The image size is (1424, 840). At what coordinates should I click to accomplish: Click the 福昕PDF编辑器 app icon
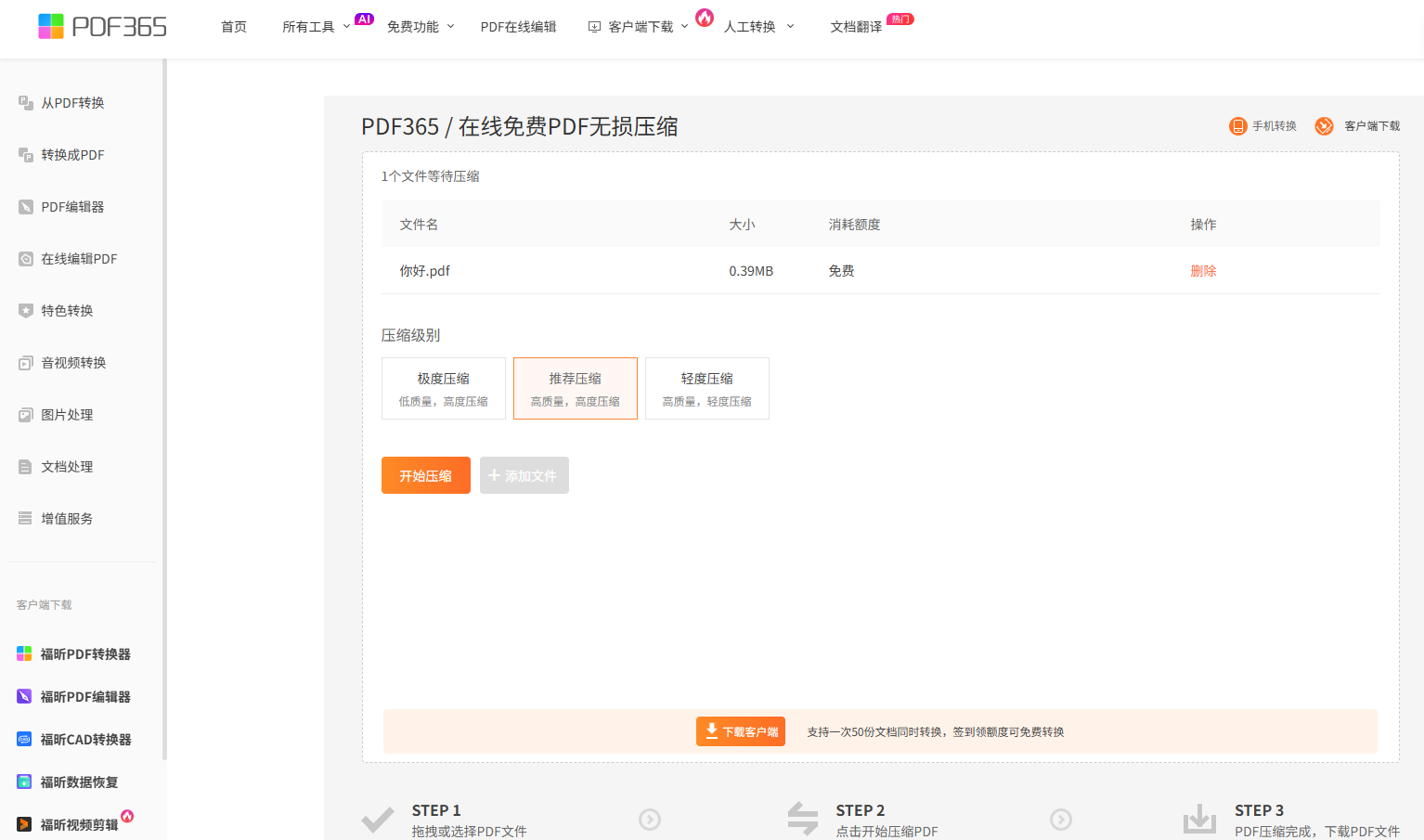[24, 697]
